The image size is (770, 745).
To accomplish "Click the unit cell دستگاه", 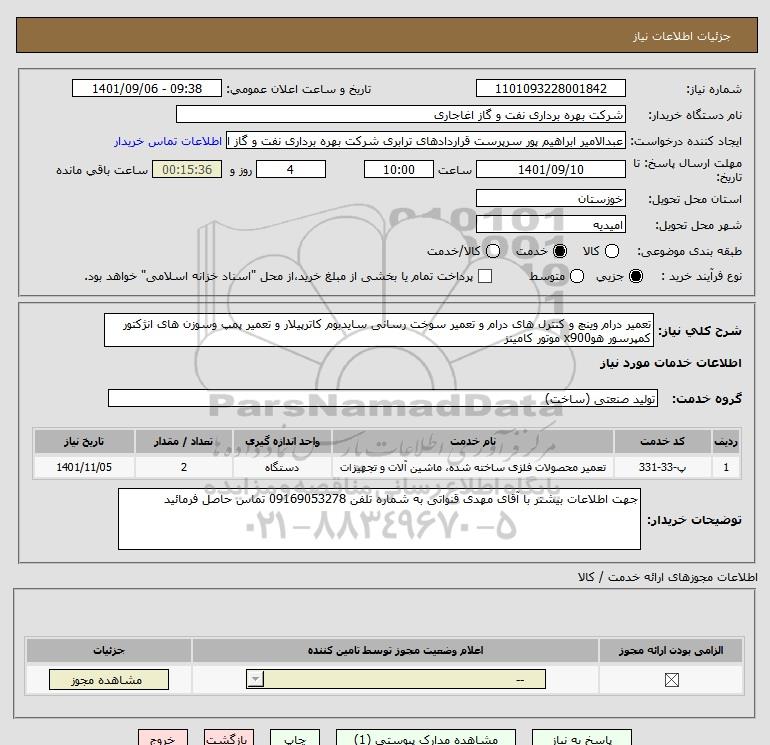I will (282, 467).
